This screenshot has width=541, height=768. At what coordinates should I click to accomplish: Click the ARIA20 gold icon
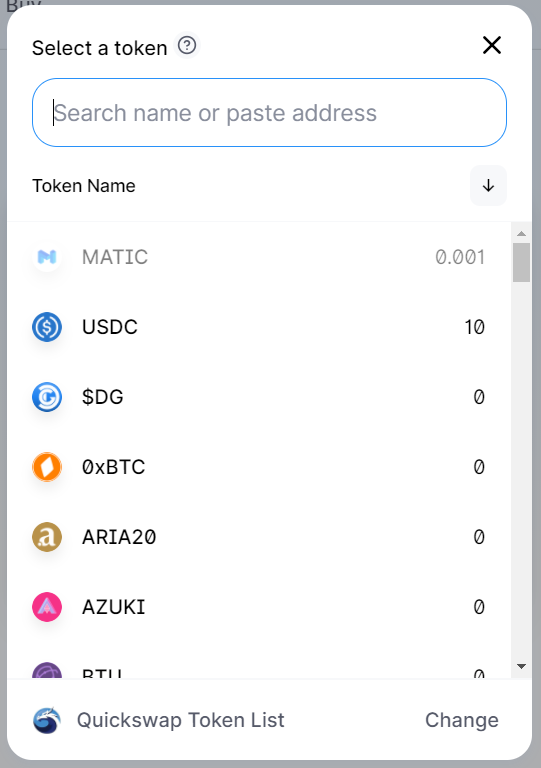[x=47, y=537]
